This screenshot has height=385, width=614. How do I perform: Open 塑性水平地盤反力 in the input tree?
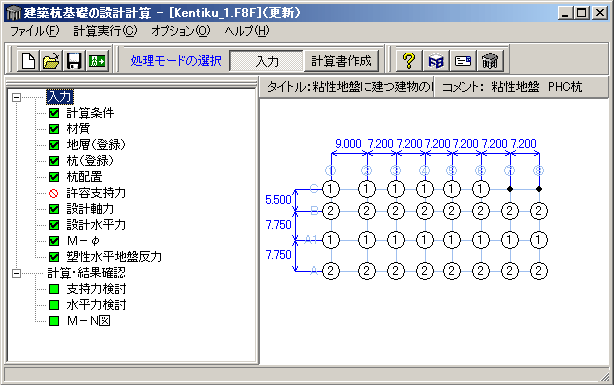[x=114, y=257]
